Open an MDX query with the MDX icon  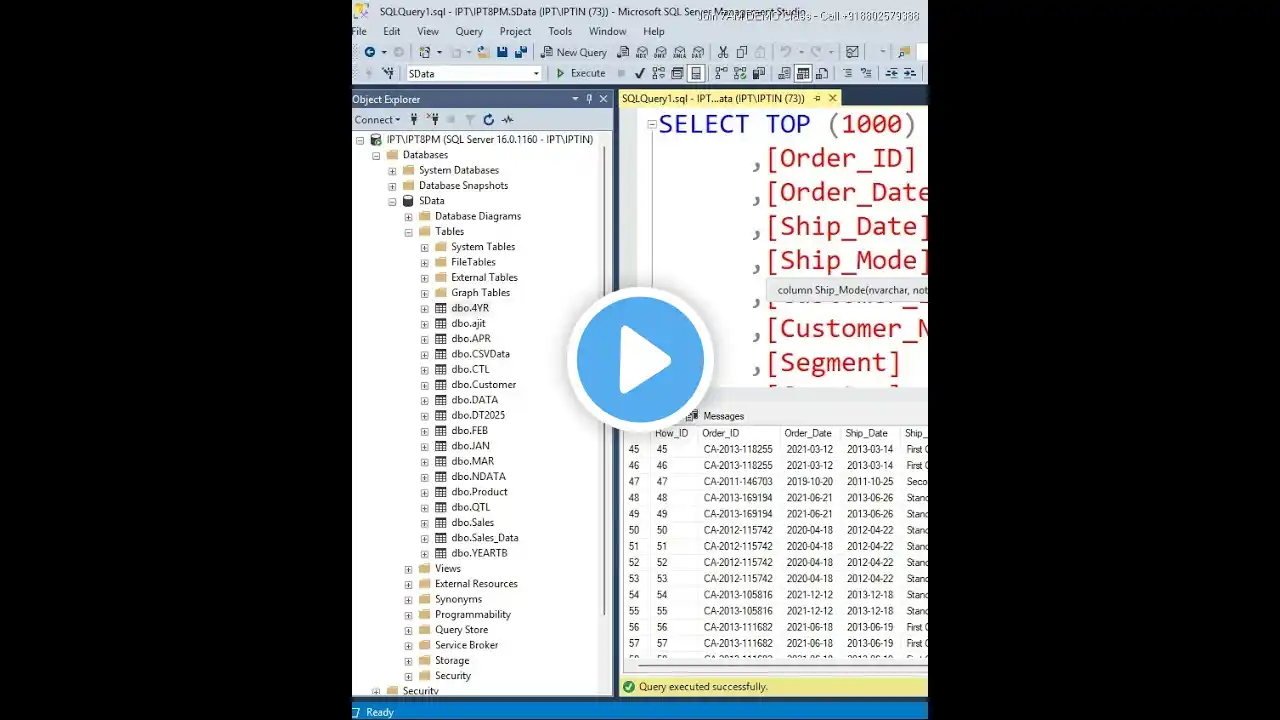(643, 52)
